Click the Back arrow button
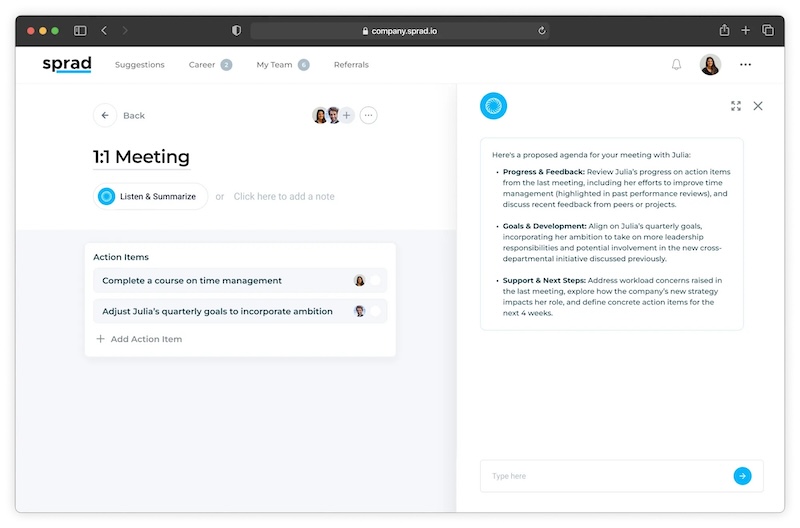 (x=105, y=116)
